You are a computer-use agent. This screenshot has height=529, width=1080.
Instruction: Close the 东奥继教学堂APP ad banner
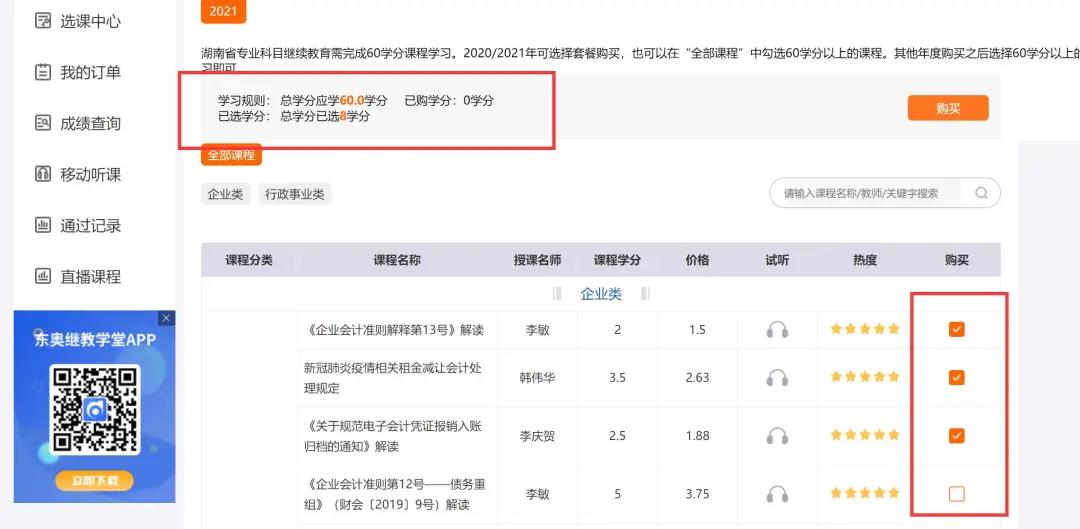pyautogui.click(x=167, y=318)
